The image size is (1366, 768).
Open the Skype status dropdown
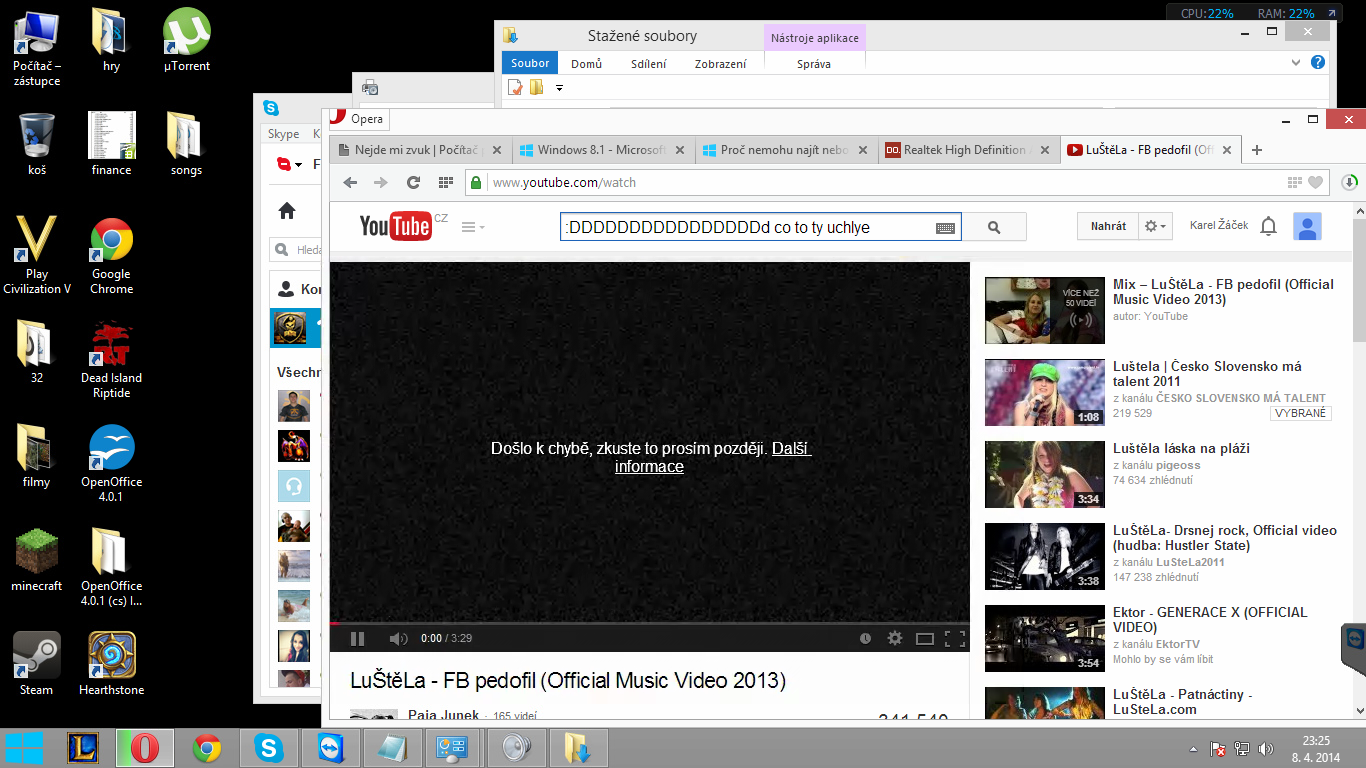(288, 164)
